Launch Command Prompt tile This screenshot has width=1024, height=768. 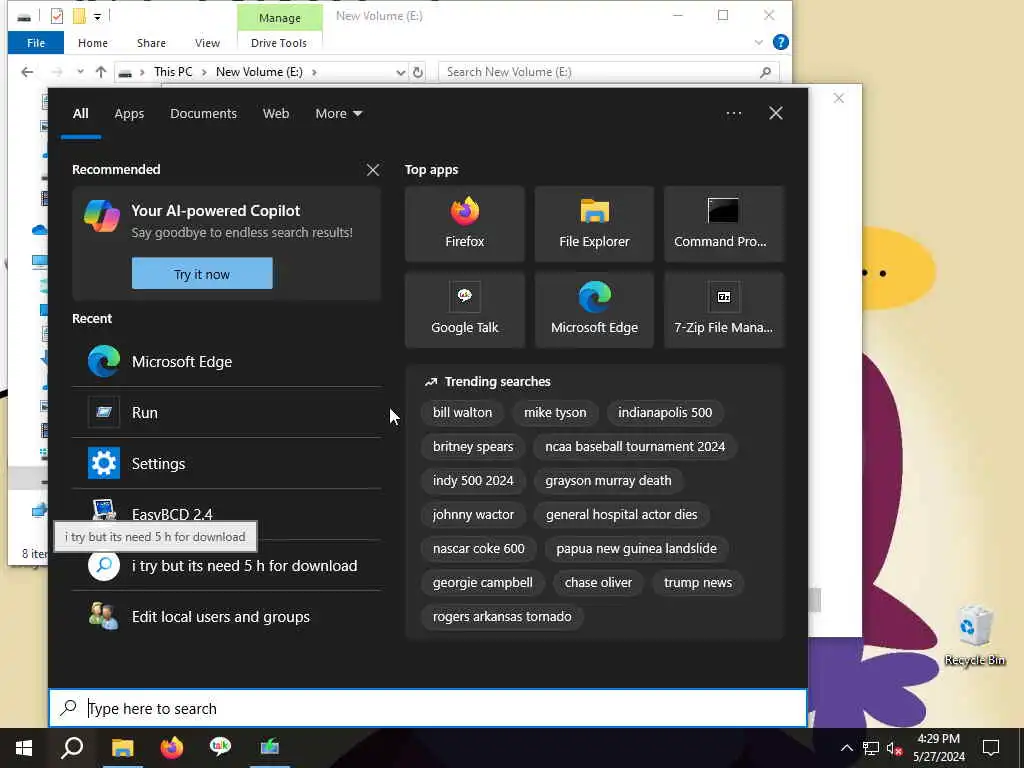tap(723, 224)
